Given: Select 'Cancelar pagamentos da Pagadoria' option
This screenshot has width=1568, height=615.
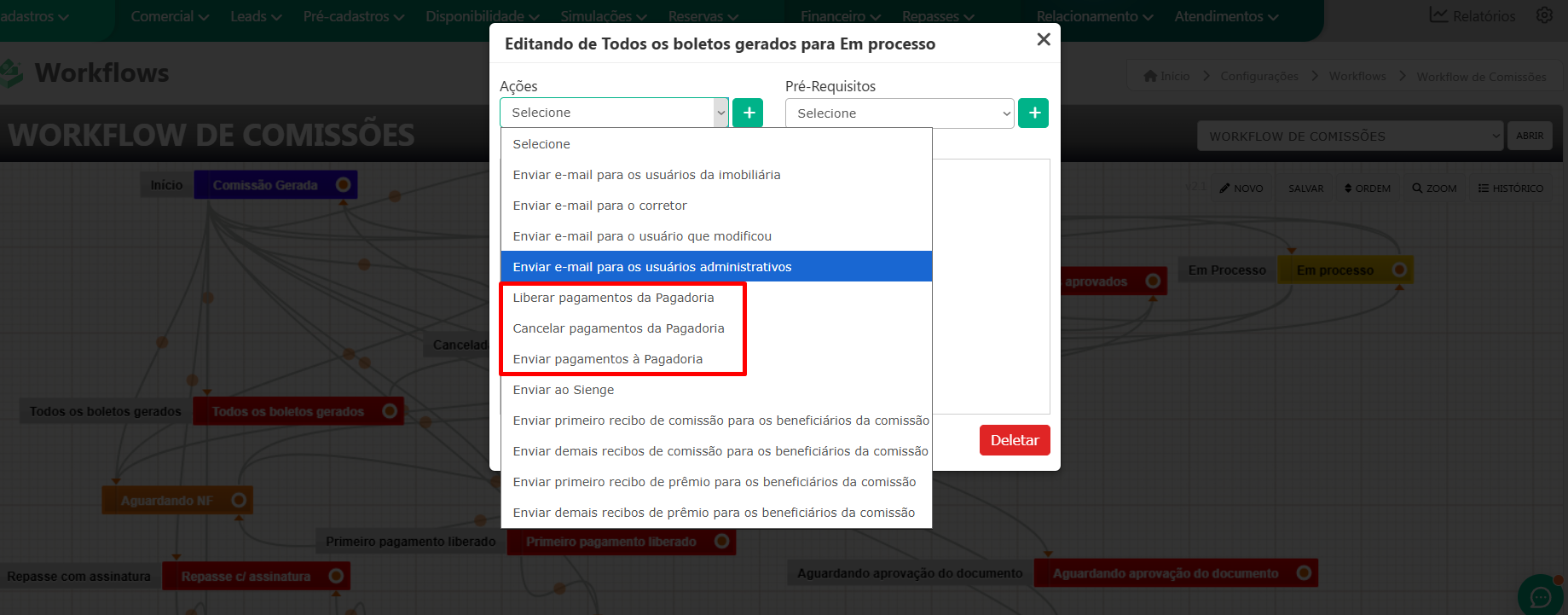Looking at the screenshot, I should (716, 328).
